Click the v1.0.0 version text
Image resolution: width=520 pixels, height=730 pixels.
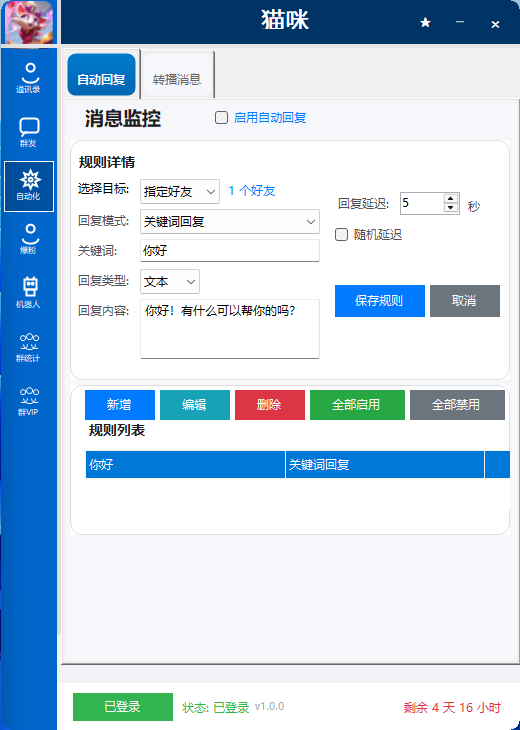point(270,707)
